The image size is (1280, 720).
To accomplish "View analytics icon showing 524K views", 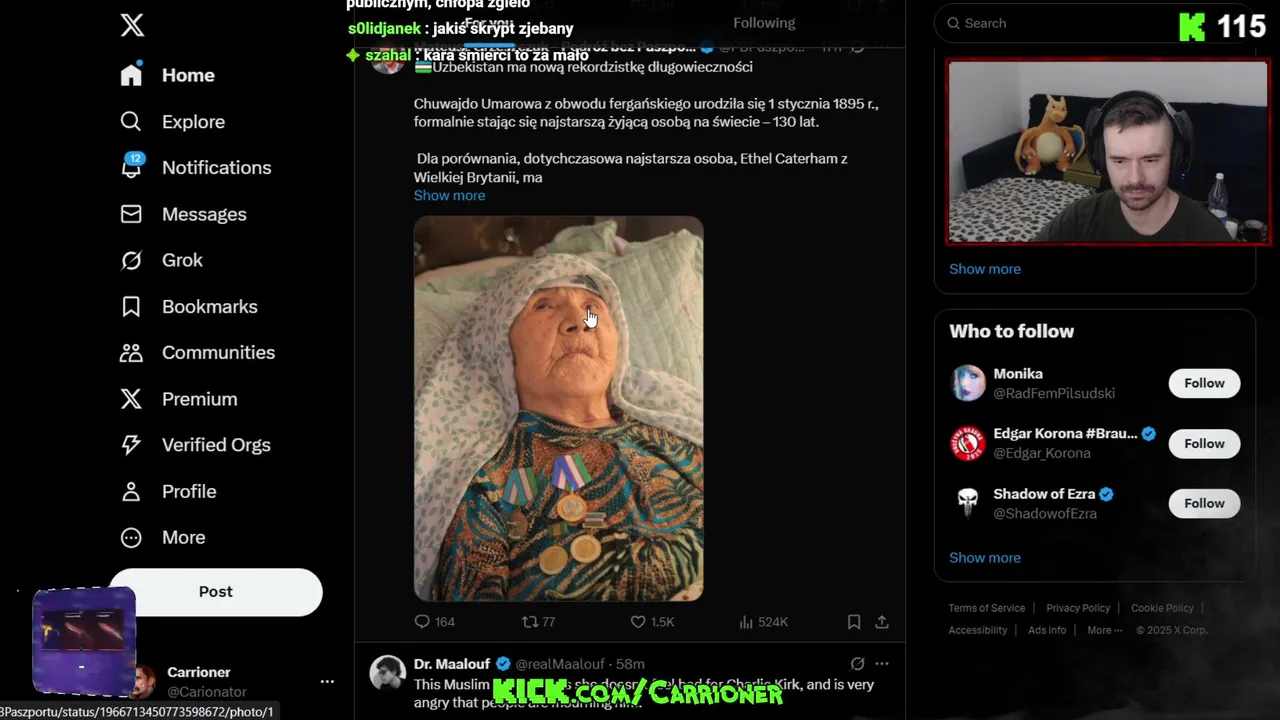I will (746, 622).
